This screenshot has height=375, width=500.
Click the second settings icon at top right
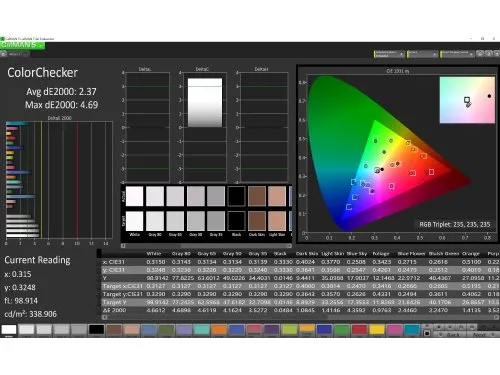coord(489,54)
